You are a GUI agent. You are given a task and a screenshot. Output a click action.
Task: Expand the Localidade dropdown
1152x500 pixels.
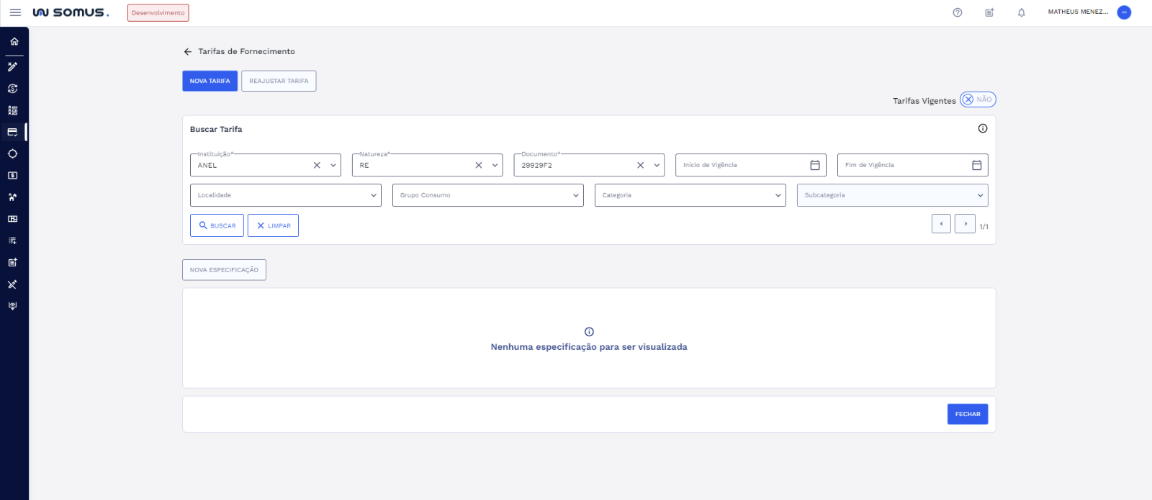[285, 195]
